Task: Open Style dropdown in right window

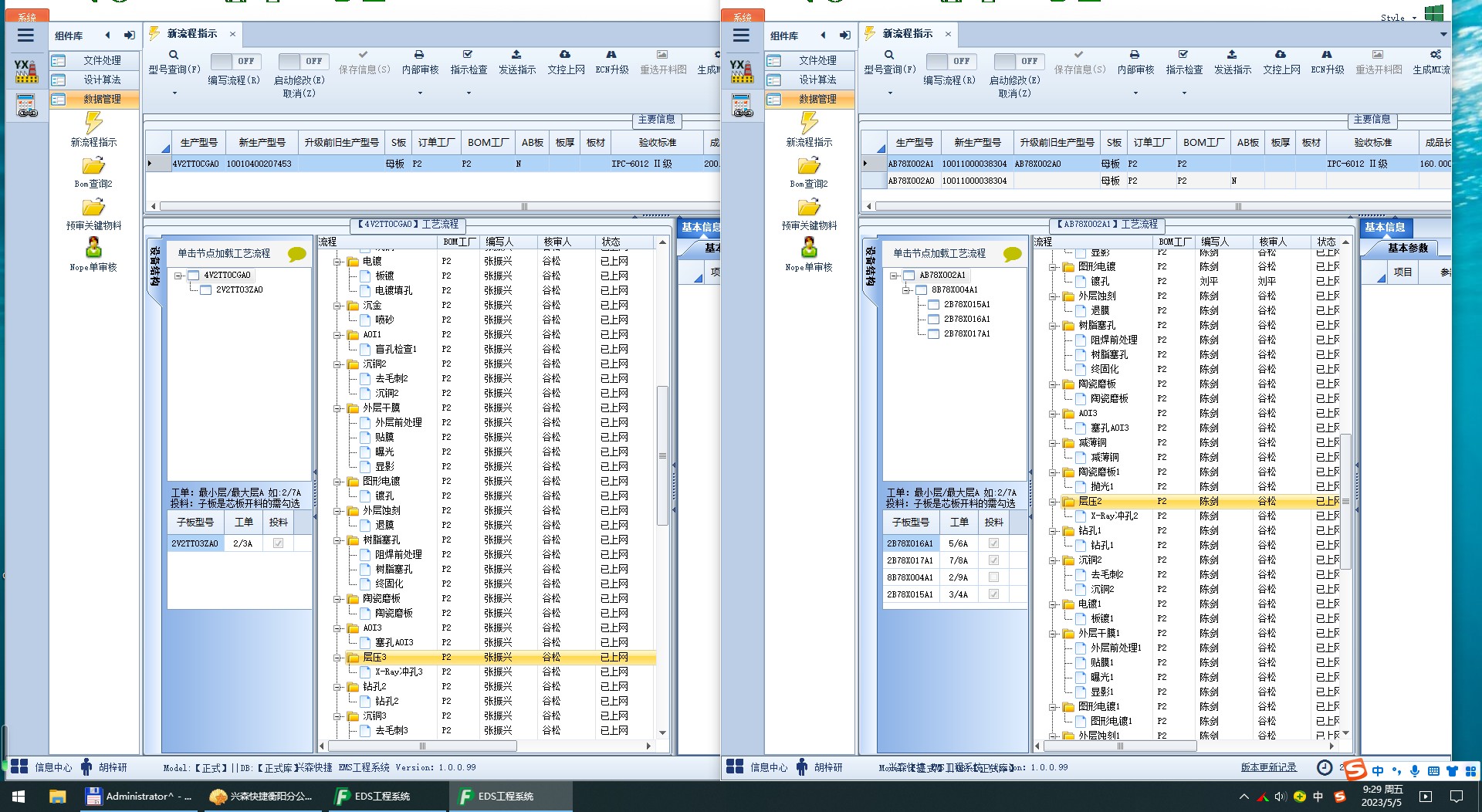Action: coord(1399,17)
